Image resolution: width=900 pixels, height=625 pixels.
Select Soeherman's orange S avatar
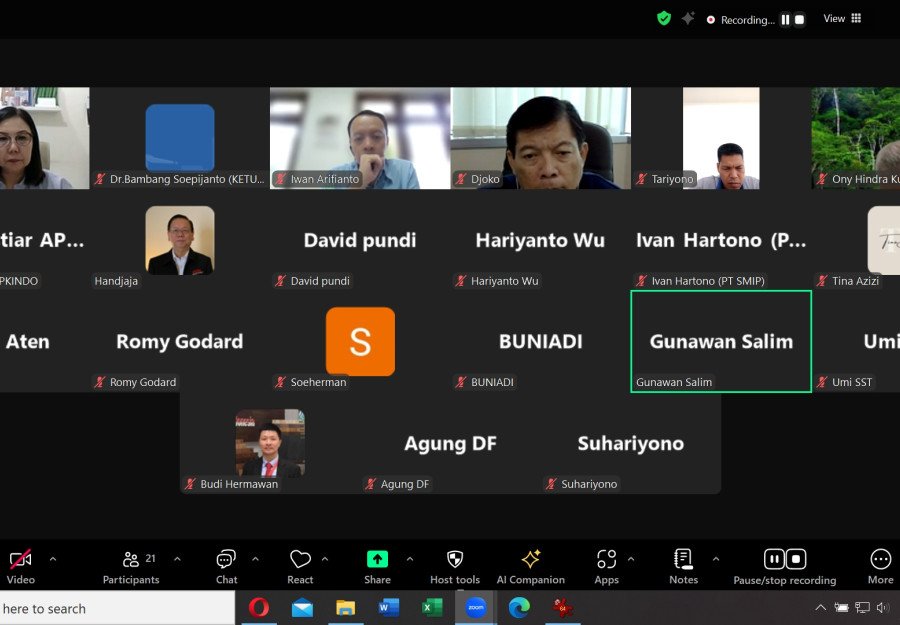point(360,341)
